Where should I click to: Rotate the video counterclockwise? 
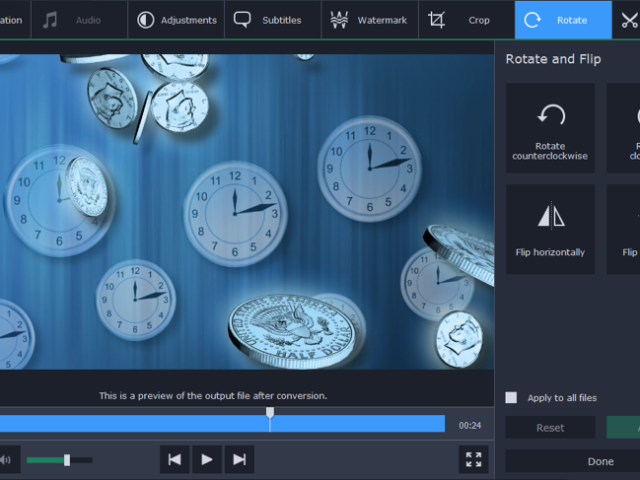550,128
